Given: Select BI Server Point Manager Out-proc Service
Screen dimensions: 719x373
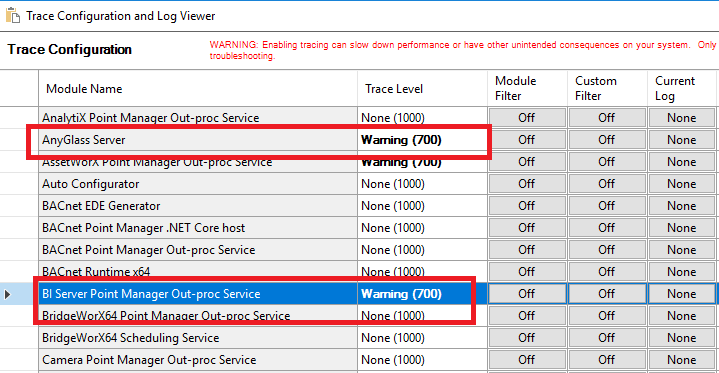Looking at the screenshot, I should pos(198,294).
